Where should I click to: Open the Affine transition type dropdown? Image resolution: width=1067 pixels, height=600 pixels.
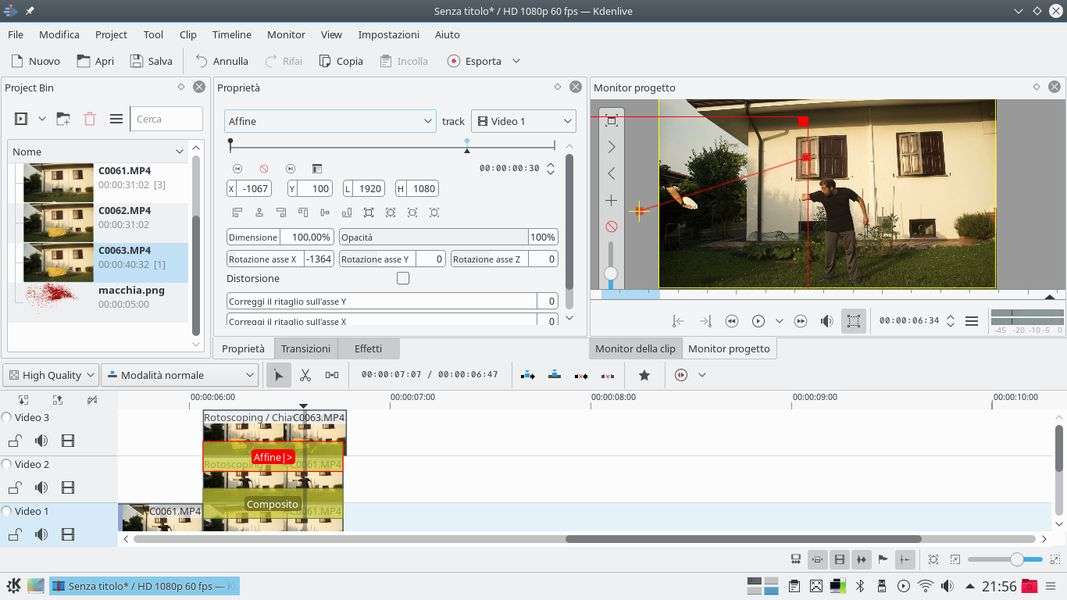point(329,121)
